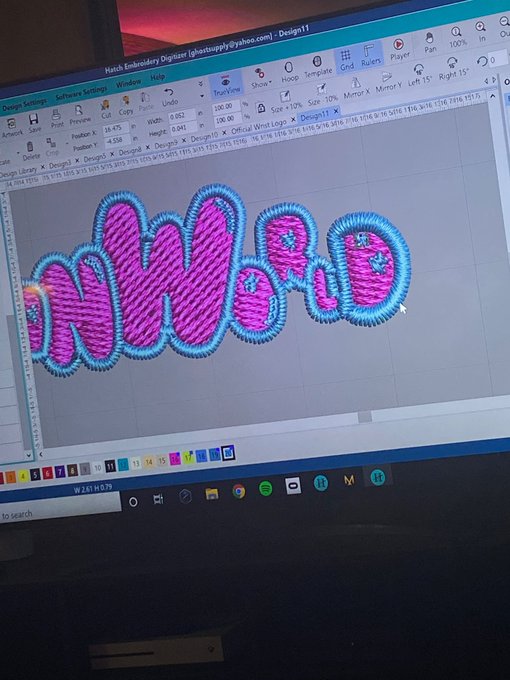Viewport: 510px width, 680px height.
Task: Switch to the Design5 tab
Action: [95, 158]
